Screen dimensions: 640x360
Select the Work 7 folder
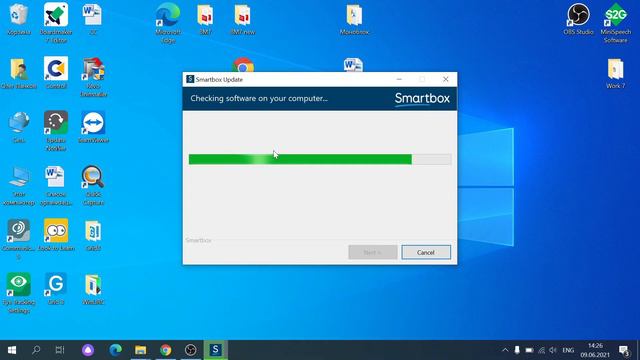tap(616, 73)
